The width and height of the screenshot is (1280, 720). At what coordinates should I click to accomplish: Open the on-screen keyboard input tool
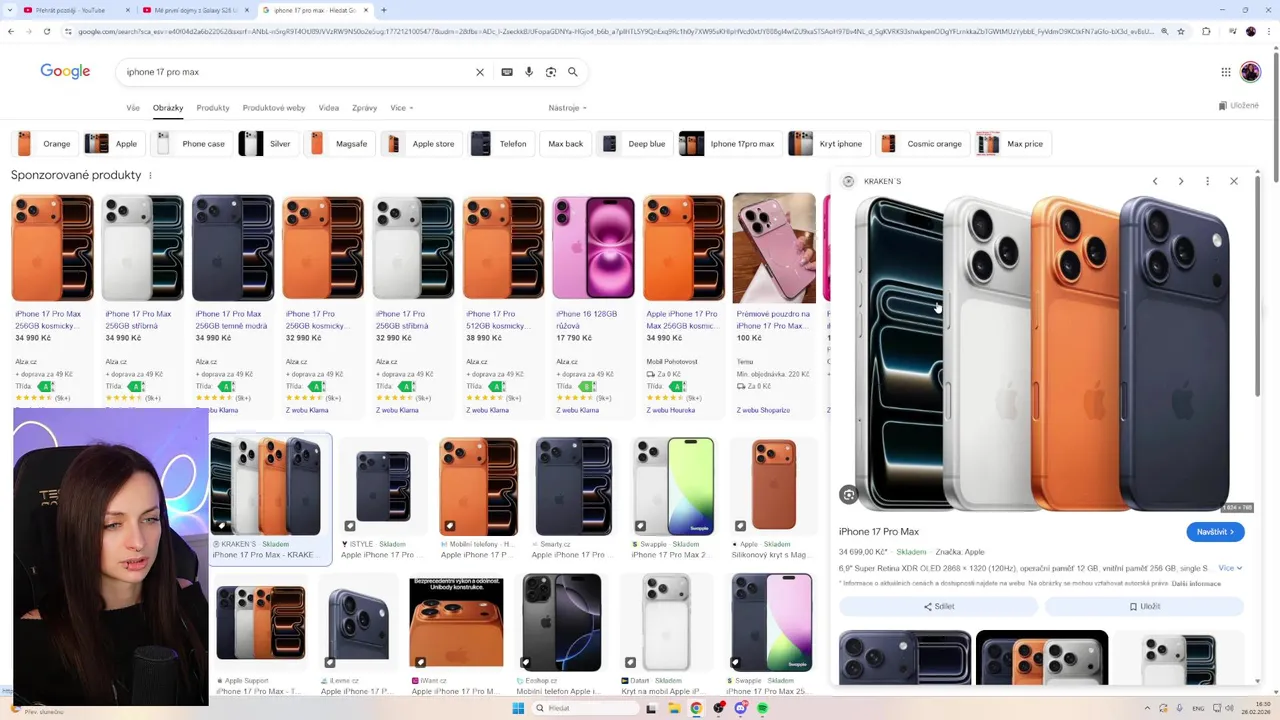507,72
